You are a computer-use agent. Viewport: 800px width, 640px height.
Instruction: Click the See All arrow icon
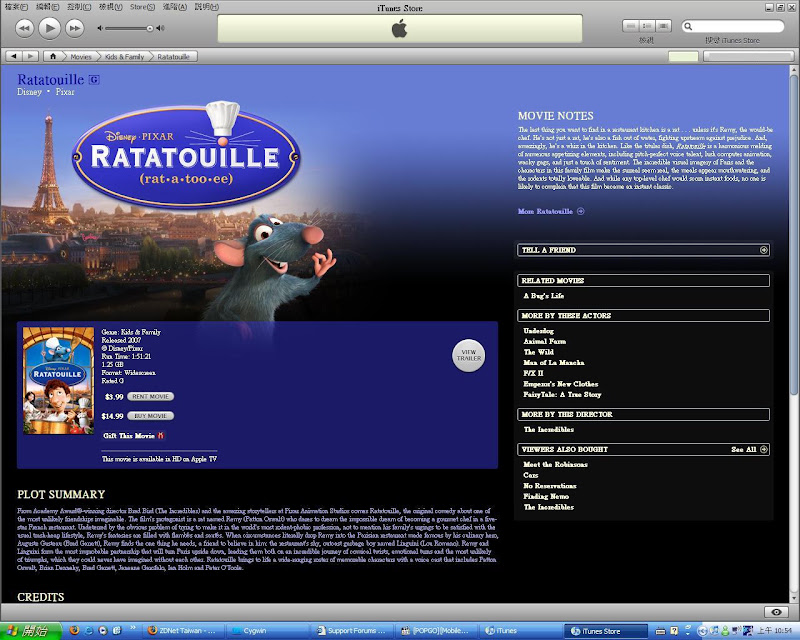pyautogui.click(x=763, y=450)
